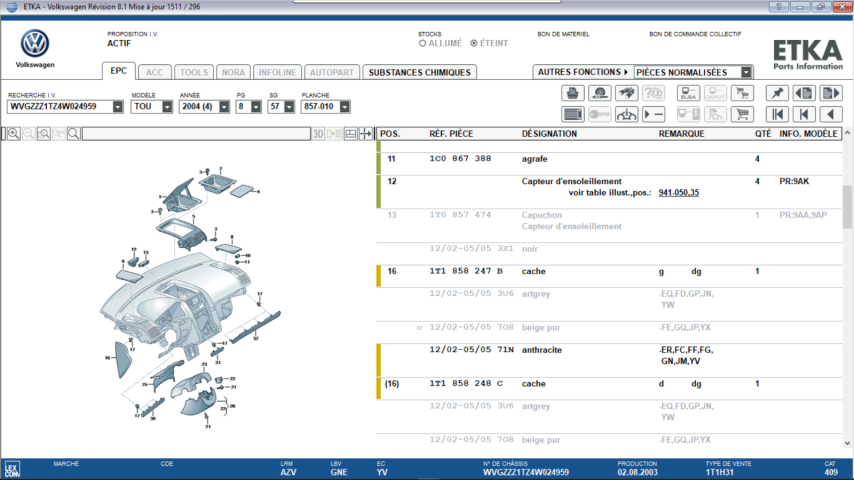The height and width of the screenshot is (480, 854).
Task: Click the vehicle info icon
Action: click(x=626, y=114)
